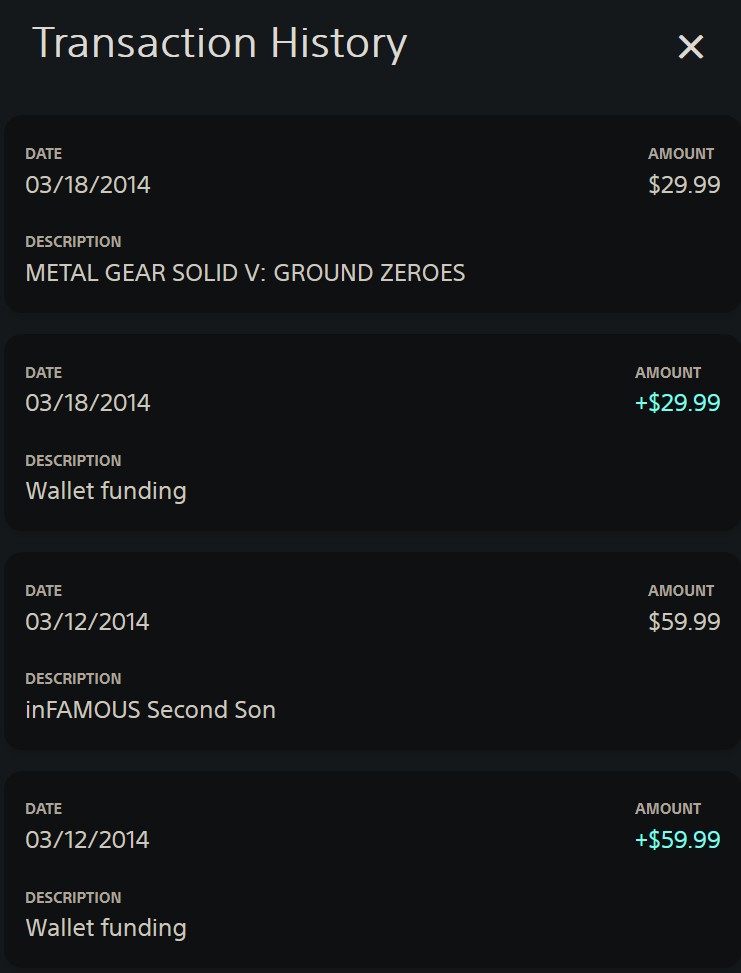Screen dimensions: 741x973
Task: Click the Transaction History heading
Action: [220, 44]
